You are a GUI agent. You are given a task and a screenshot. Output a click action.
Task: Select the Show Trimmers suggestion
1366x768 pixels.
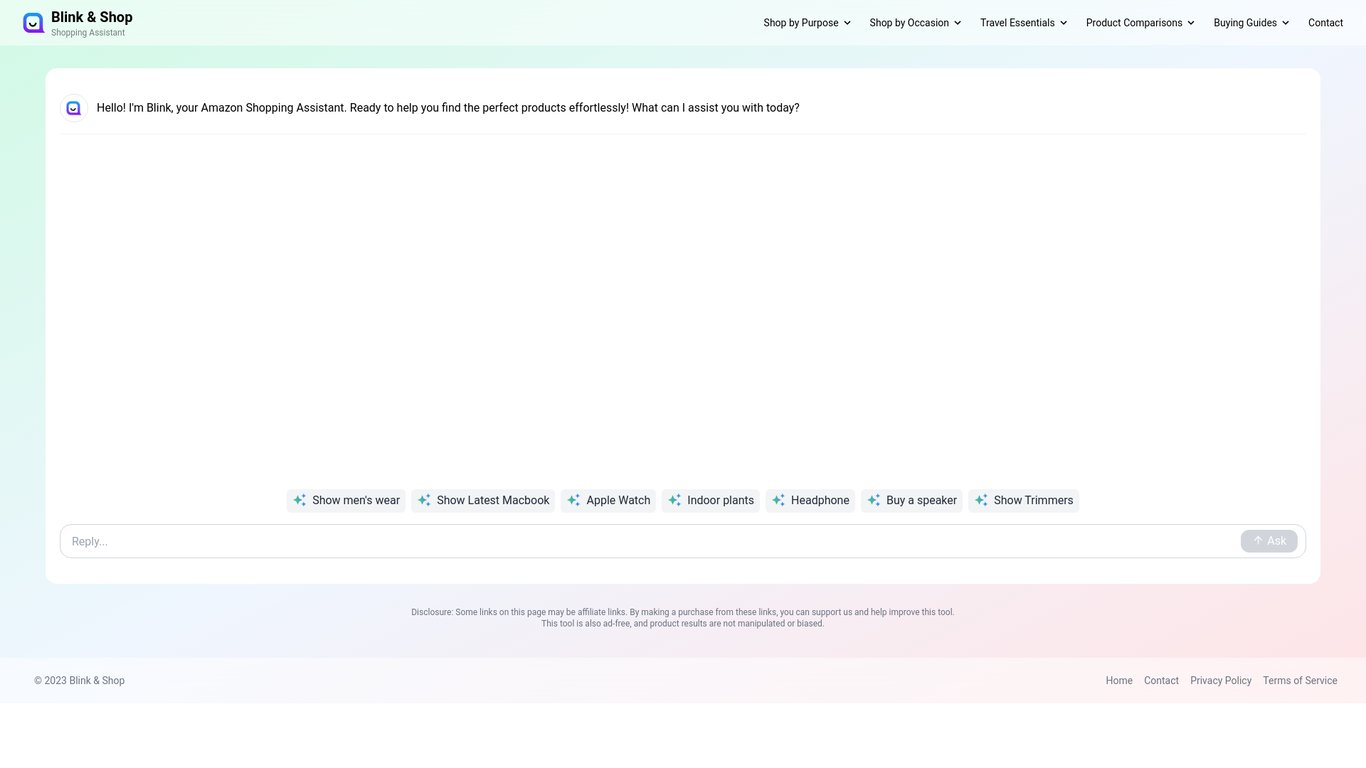tap(1024, 500)
